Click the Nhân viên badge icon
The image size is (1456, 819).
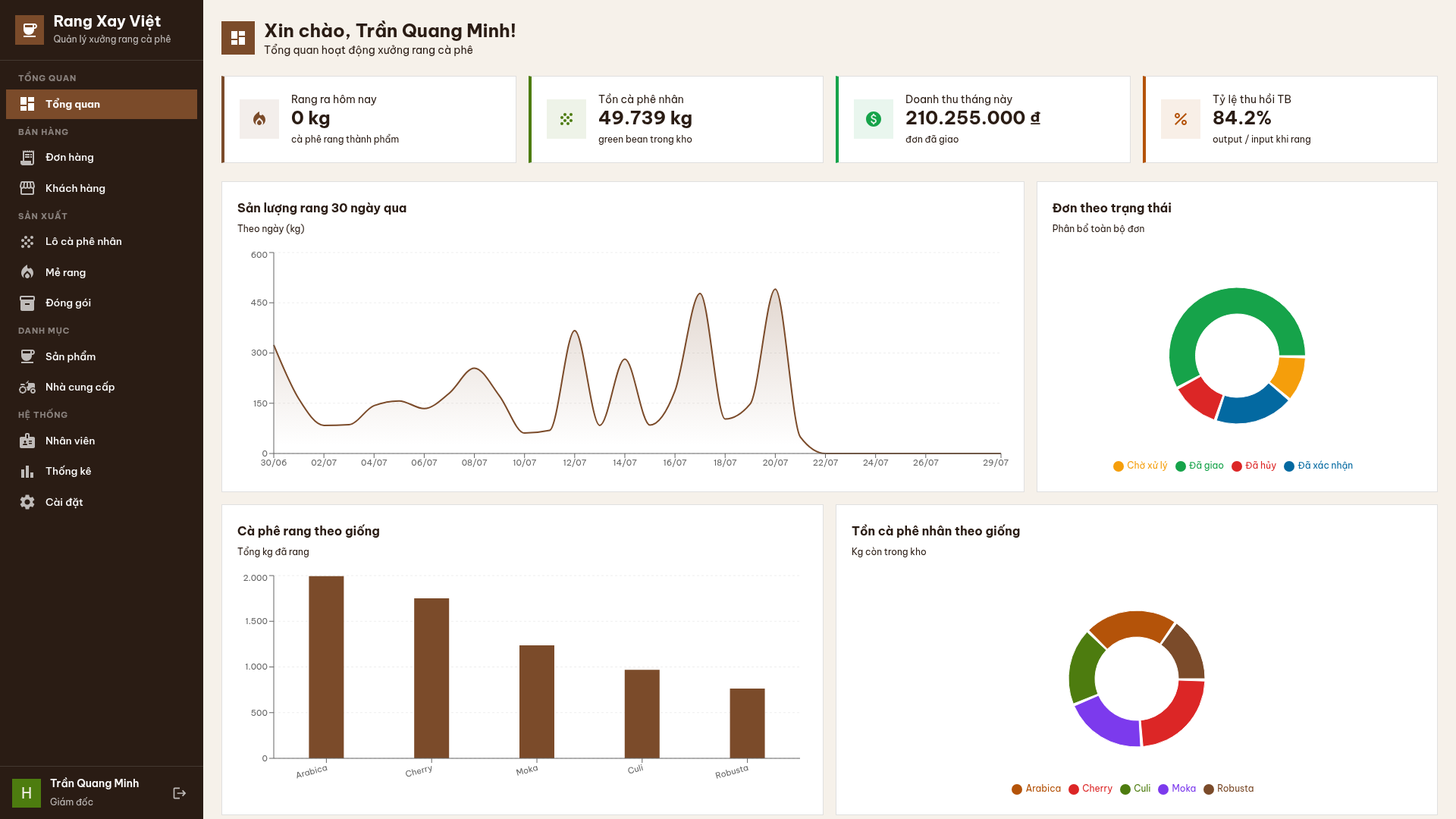click(x=27, y=441)
